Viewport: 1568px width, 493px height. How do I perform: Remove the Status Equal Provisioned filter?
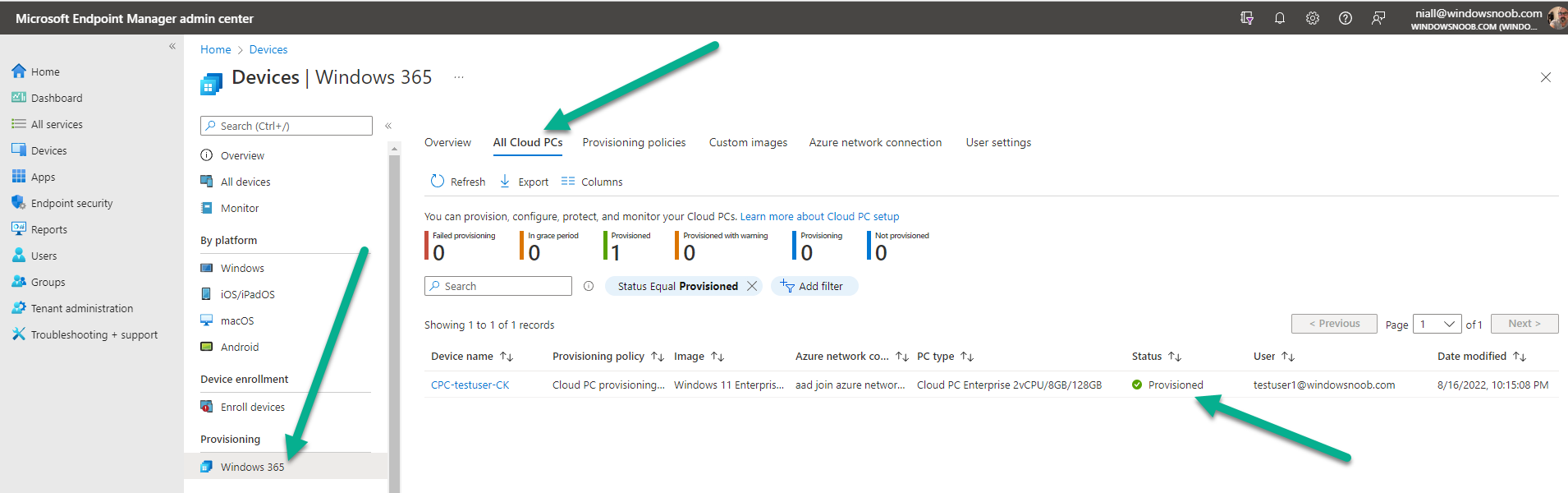coord(752,286)
